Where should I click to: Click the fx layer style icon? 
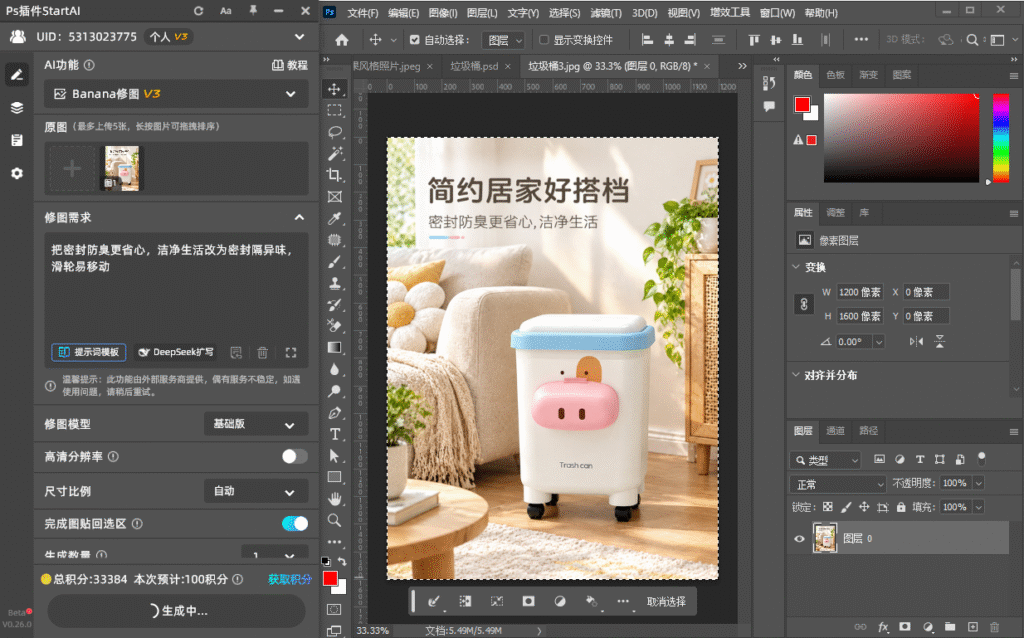click(883, 627)
